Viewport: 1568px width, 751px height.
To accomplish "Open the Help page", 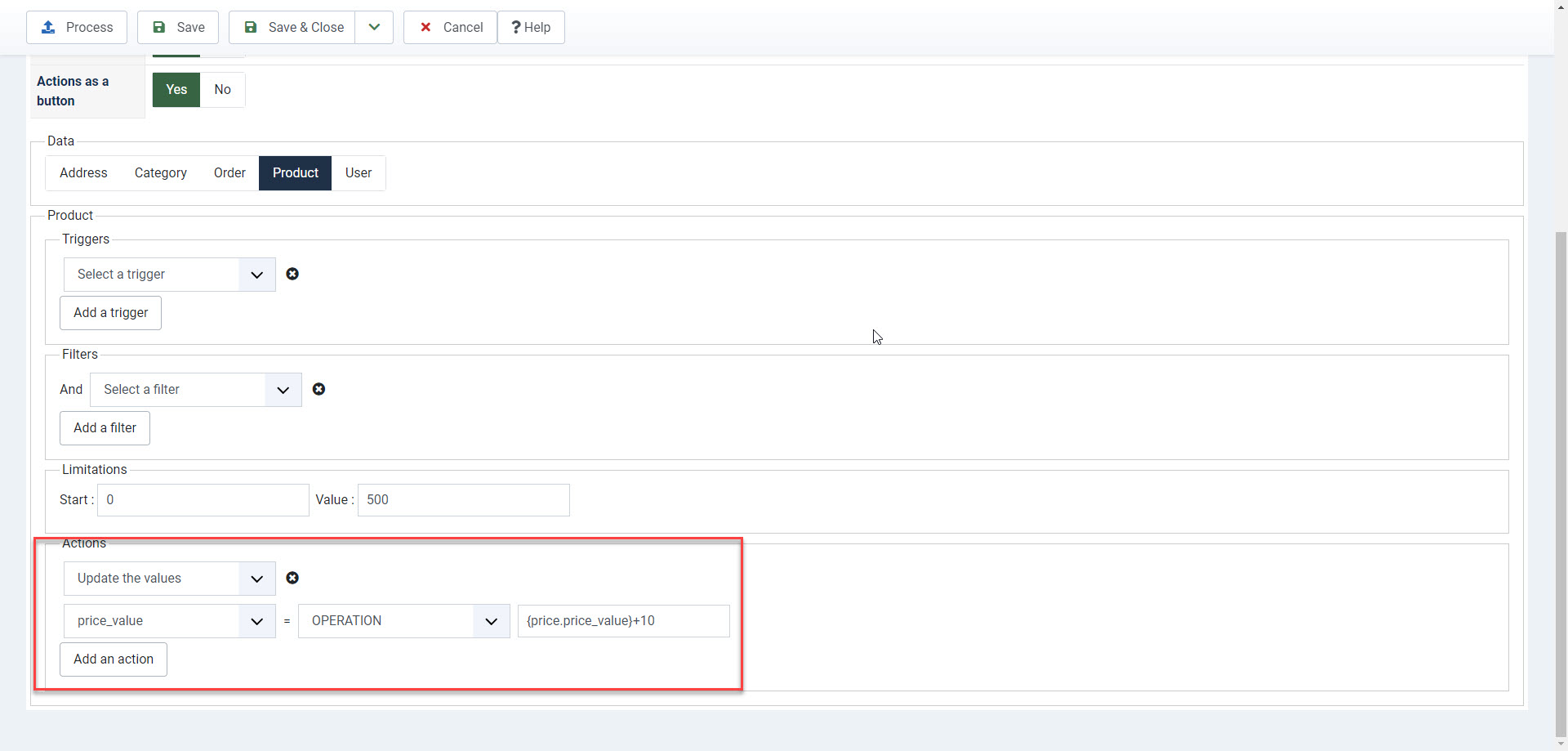I will [x=531, y=27].
